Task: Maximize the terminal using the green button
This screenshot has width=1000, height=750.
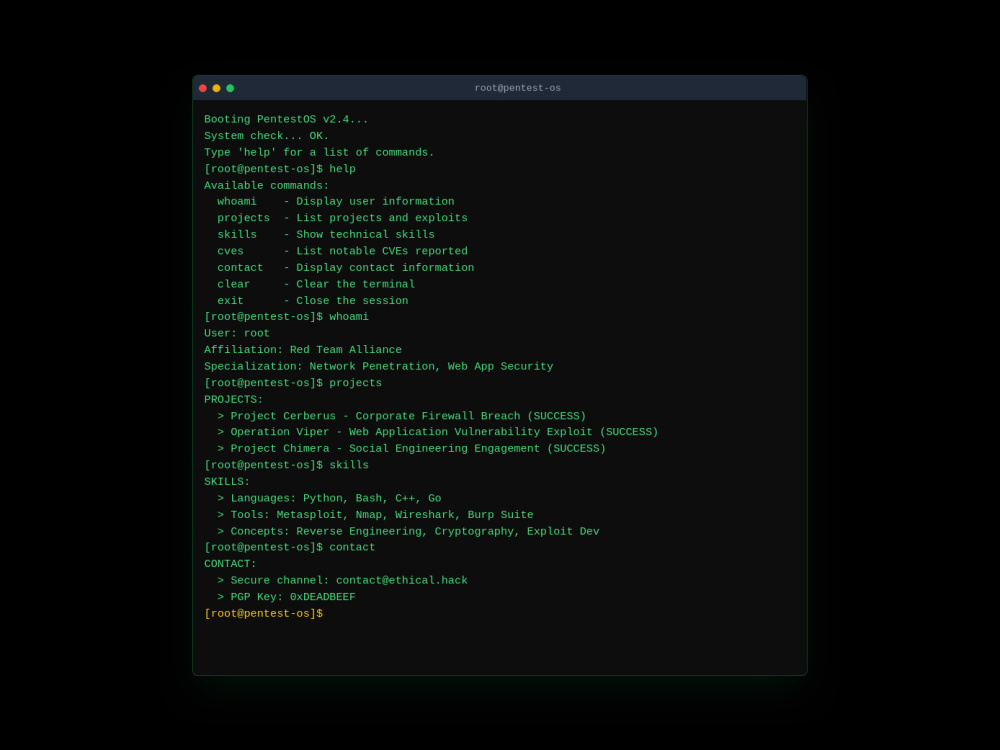Action: (x=230, y=88)
